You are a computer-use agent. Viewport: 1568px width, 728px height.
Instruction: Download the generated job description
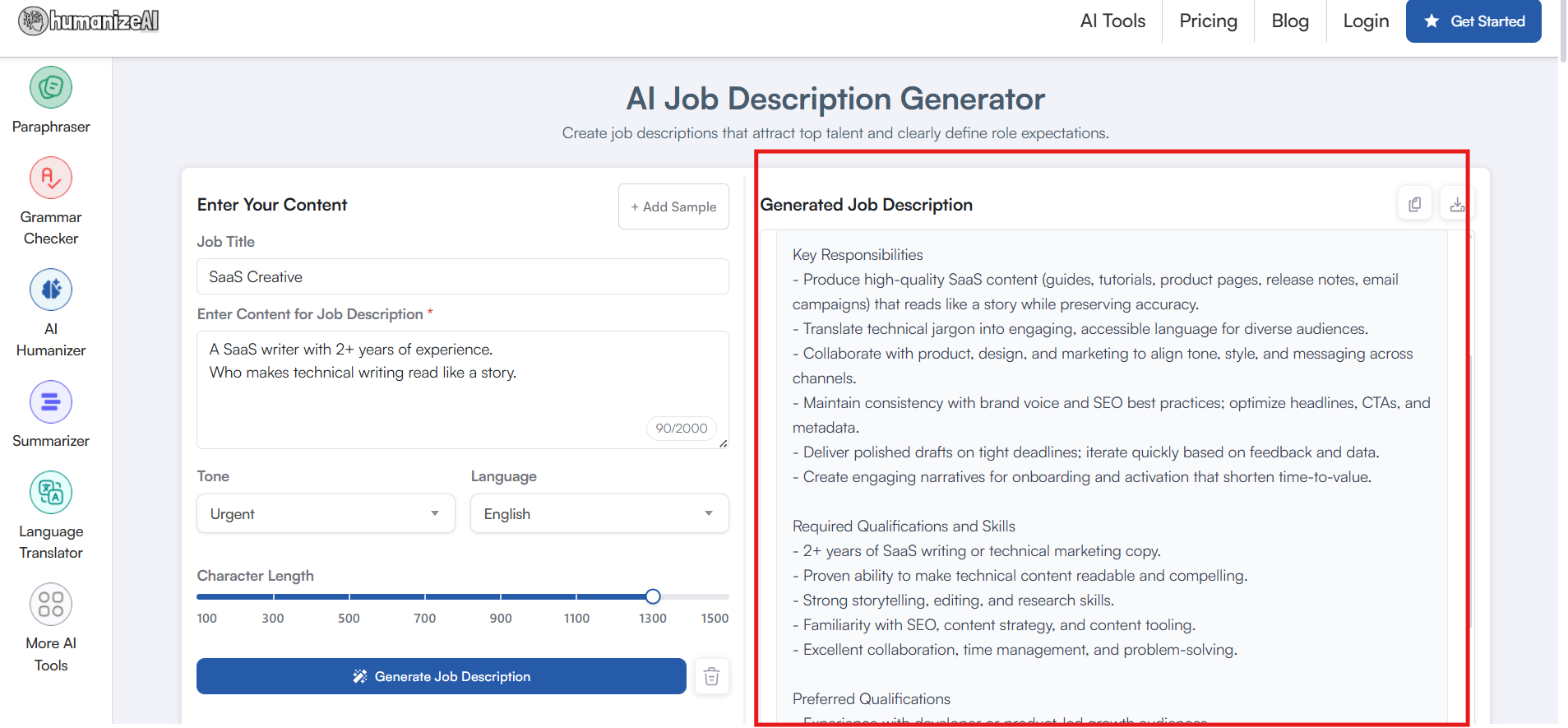(1457, 204)
